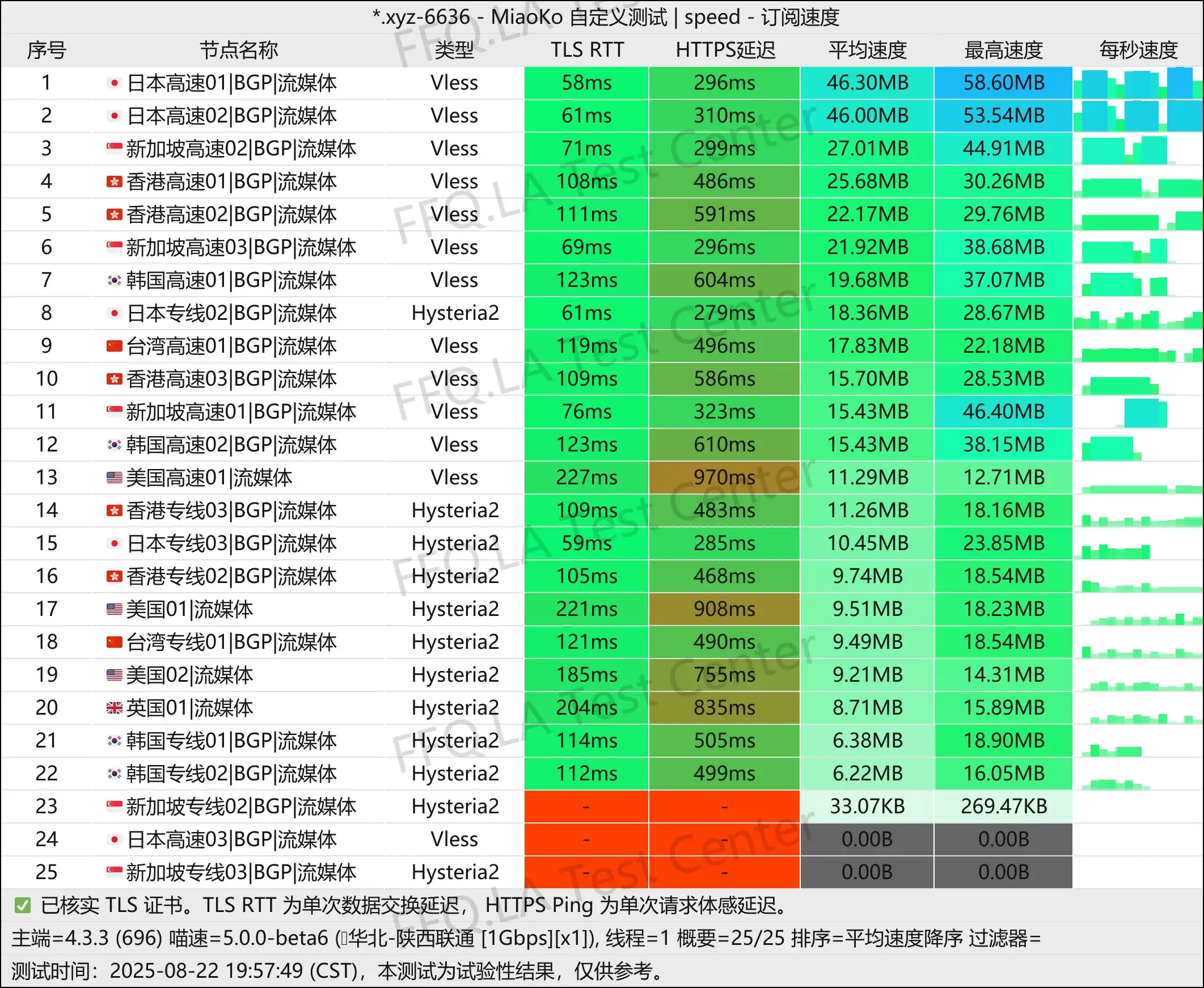Click the 0.00B max speed of row 25
This screenshot has width=1204, height=988.
[x=1004, y=872]
